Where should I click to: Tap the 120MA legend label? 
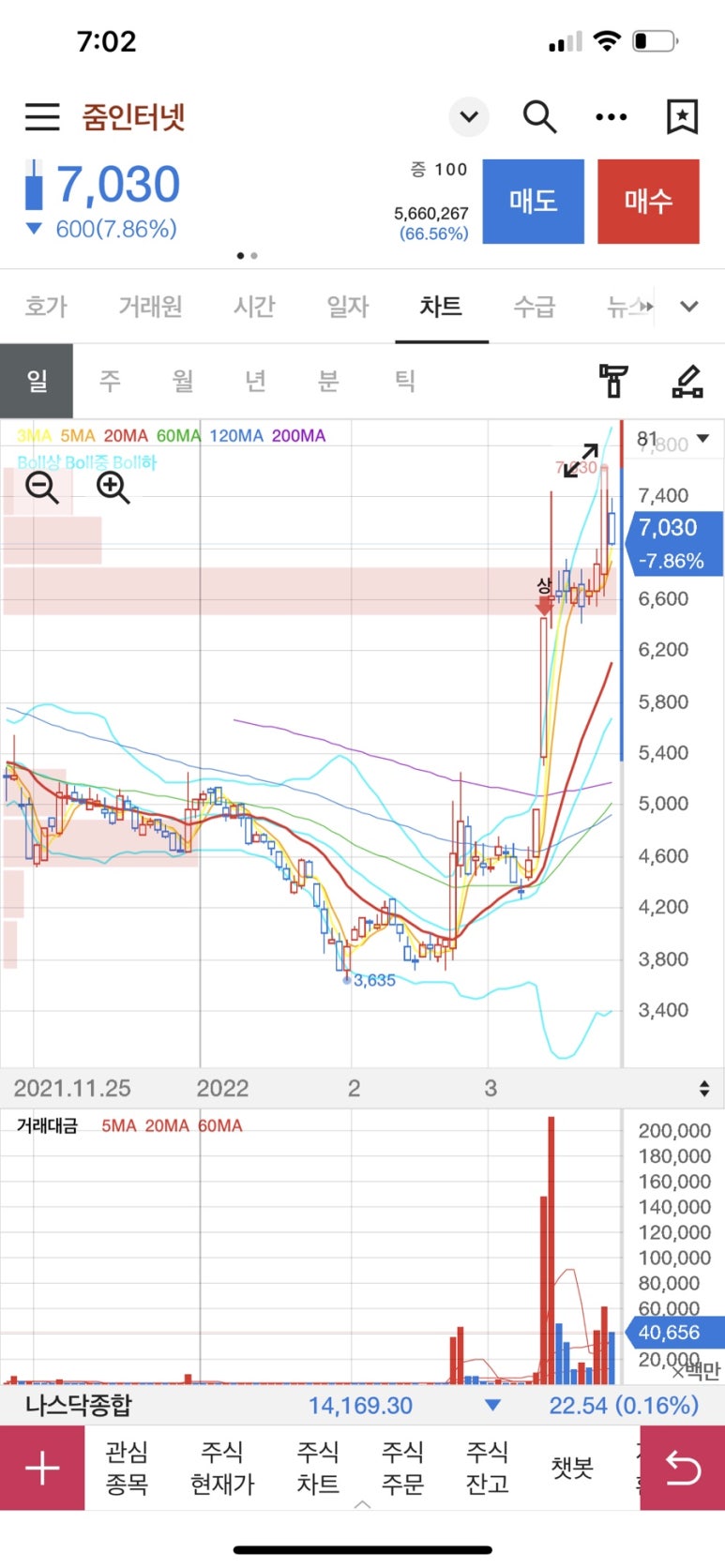(x=236, y=436)
